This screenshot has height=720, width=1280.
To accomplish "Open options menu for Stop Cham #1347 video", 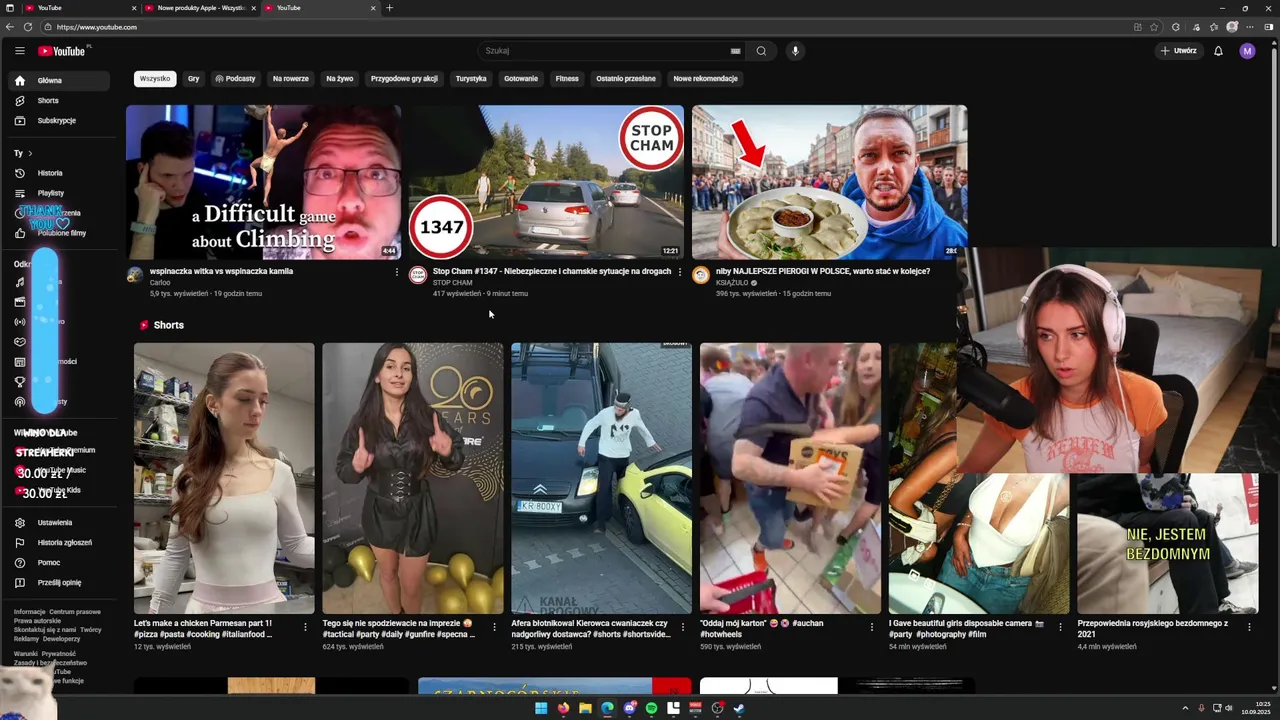I will (x=680, y=272).
